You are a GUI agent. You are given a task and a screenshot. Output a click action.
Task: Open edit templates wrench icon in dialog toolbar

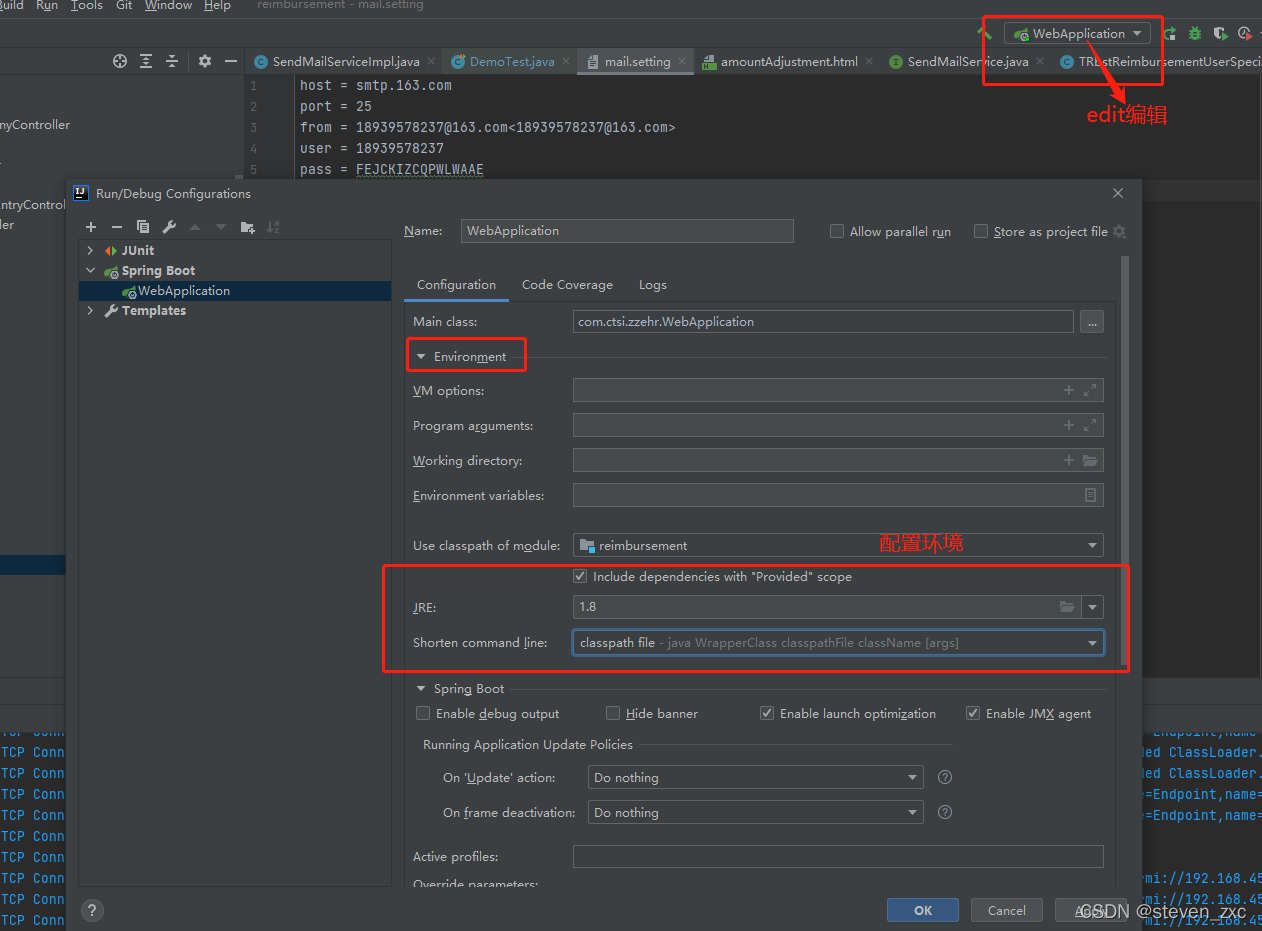pos(170,227)
